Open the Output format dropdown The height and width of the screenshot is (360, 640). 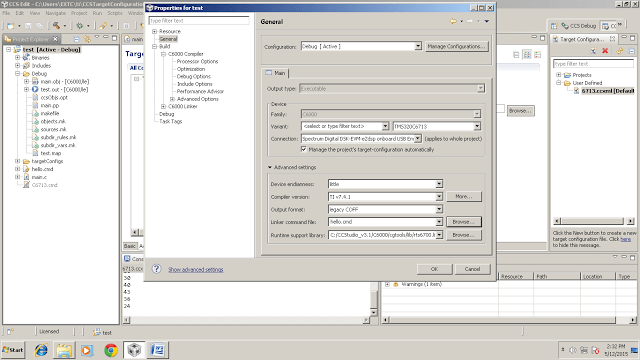pos(439,209)
